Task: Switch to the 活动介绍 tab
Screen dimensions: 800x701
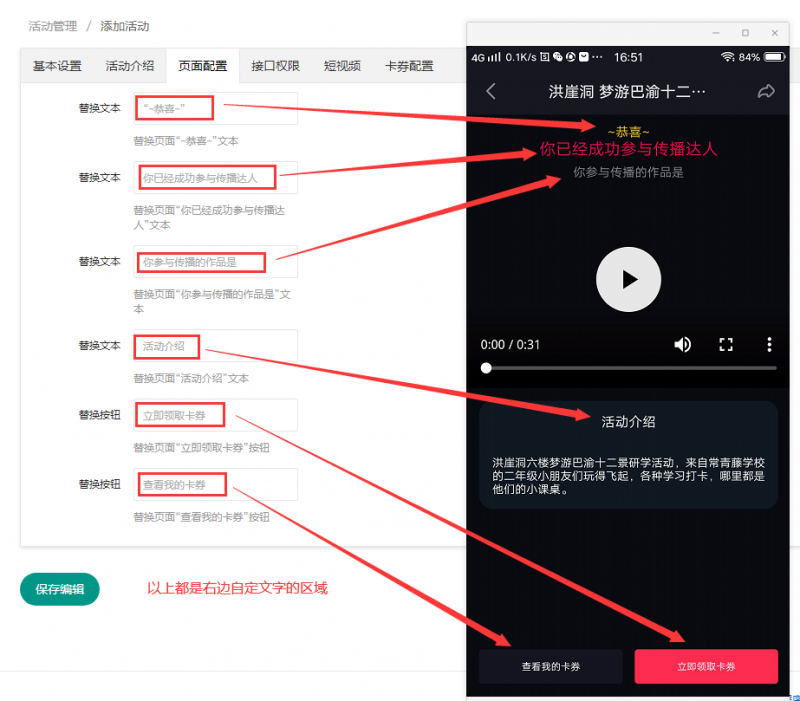Action: pyautogui.click(x=130, y=66)
